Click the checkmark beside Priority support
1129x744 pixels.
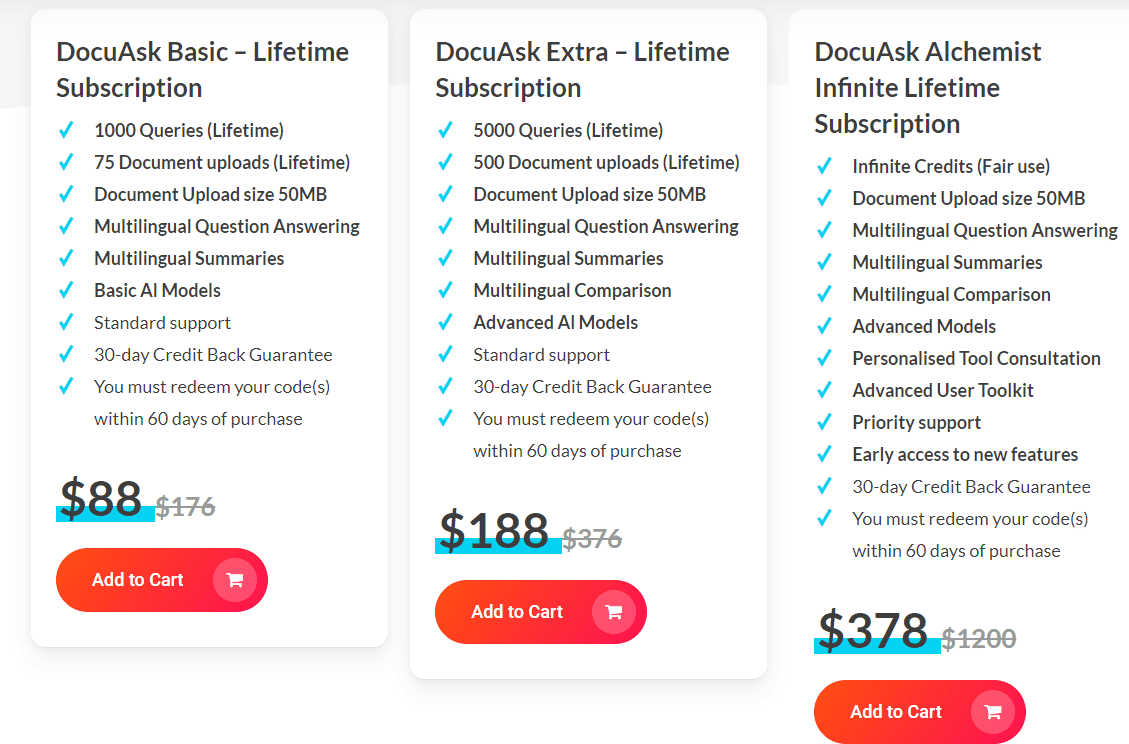tap(824, 422)
